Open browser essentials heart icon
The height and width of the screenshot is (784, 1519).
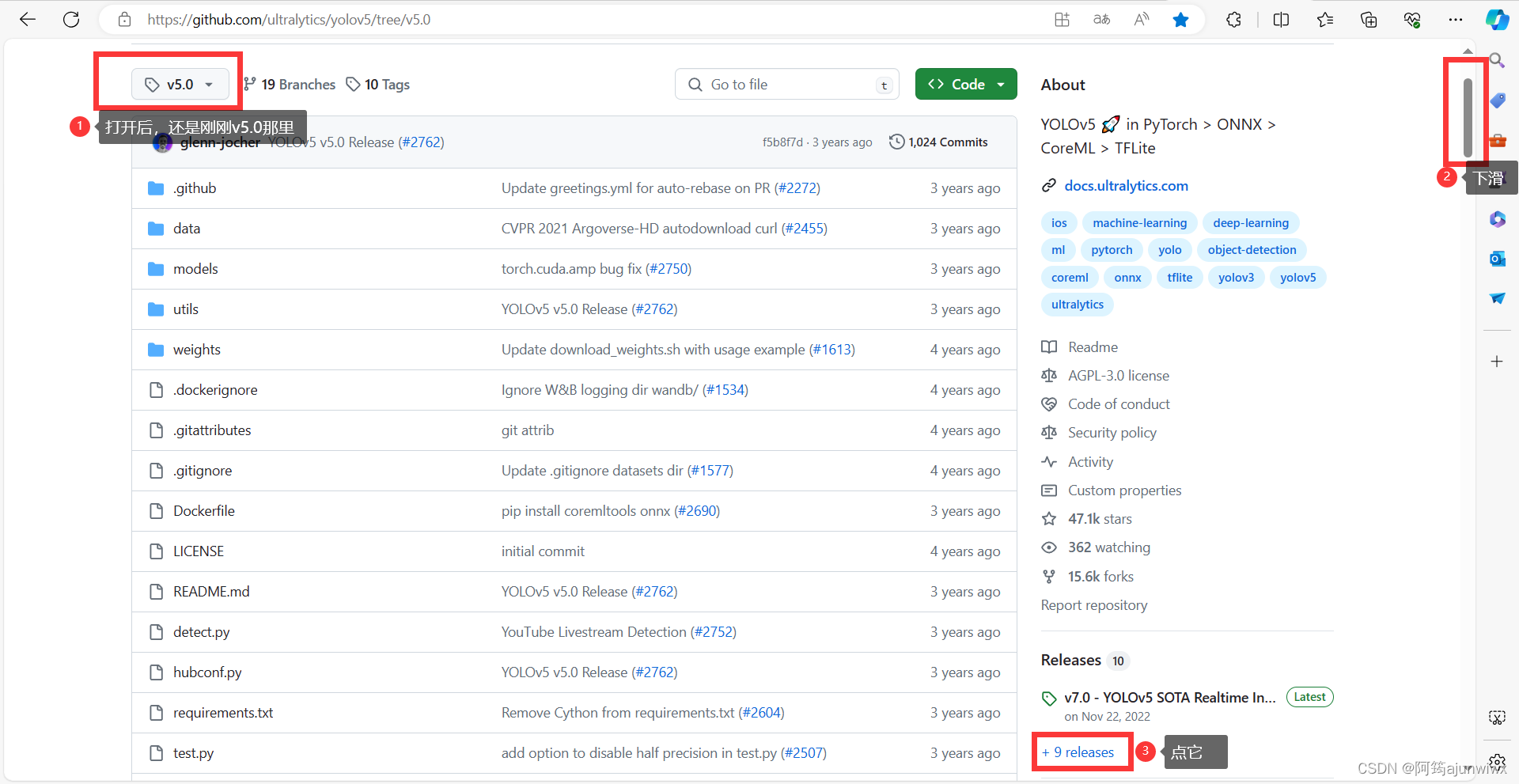1412,20
